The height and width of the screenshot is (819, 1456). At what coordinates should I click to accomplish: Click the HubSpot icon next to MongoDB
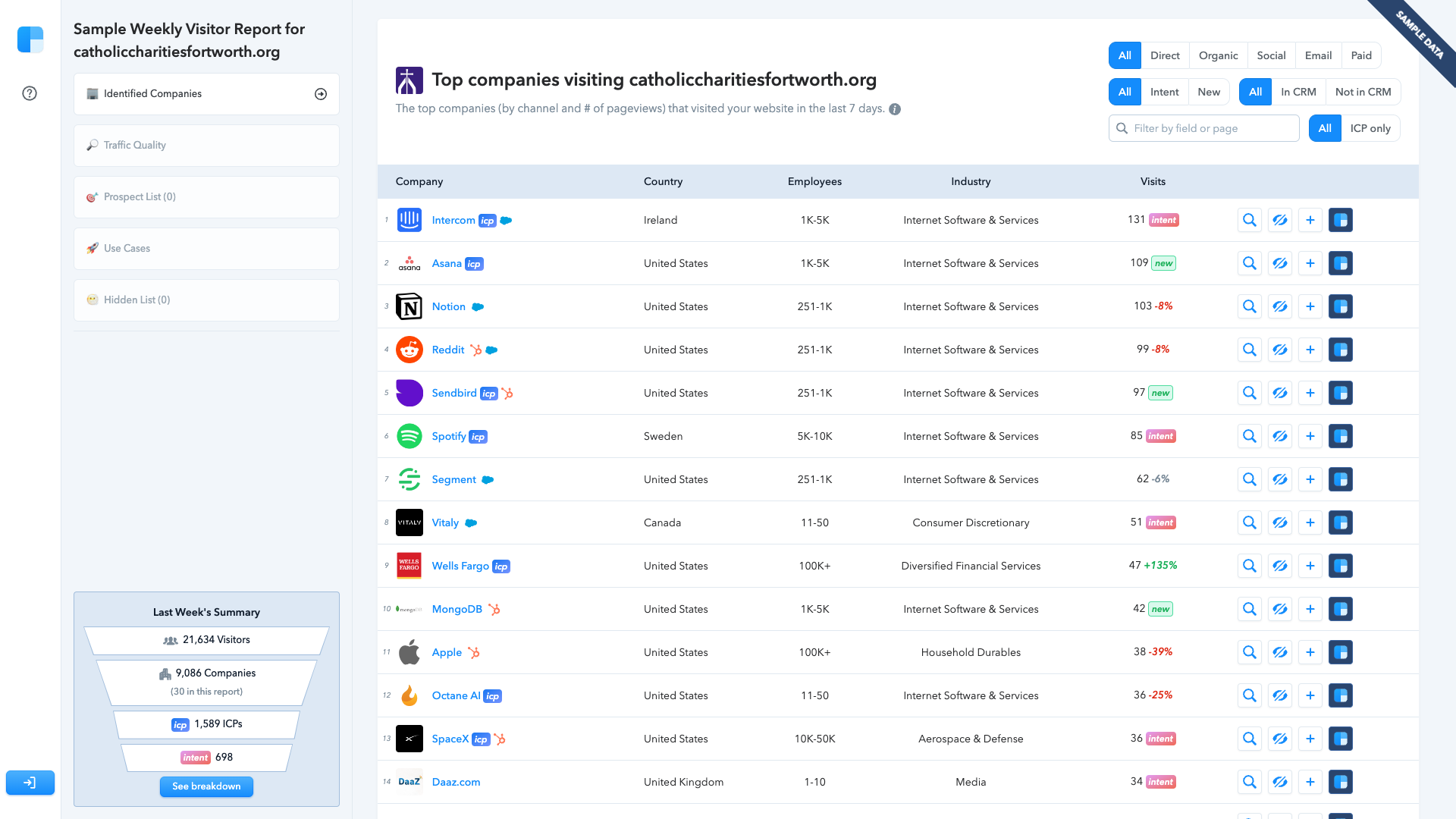494,609
